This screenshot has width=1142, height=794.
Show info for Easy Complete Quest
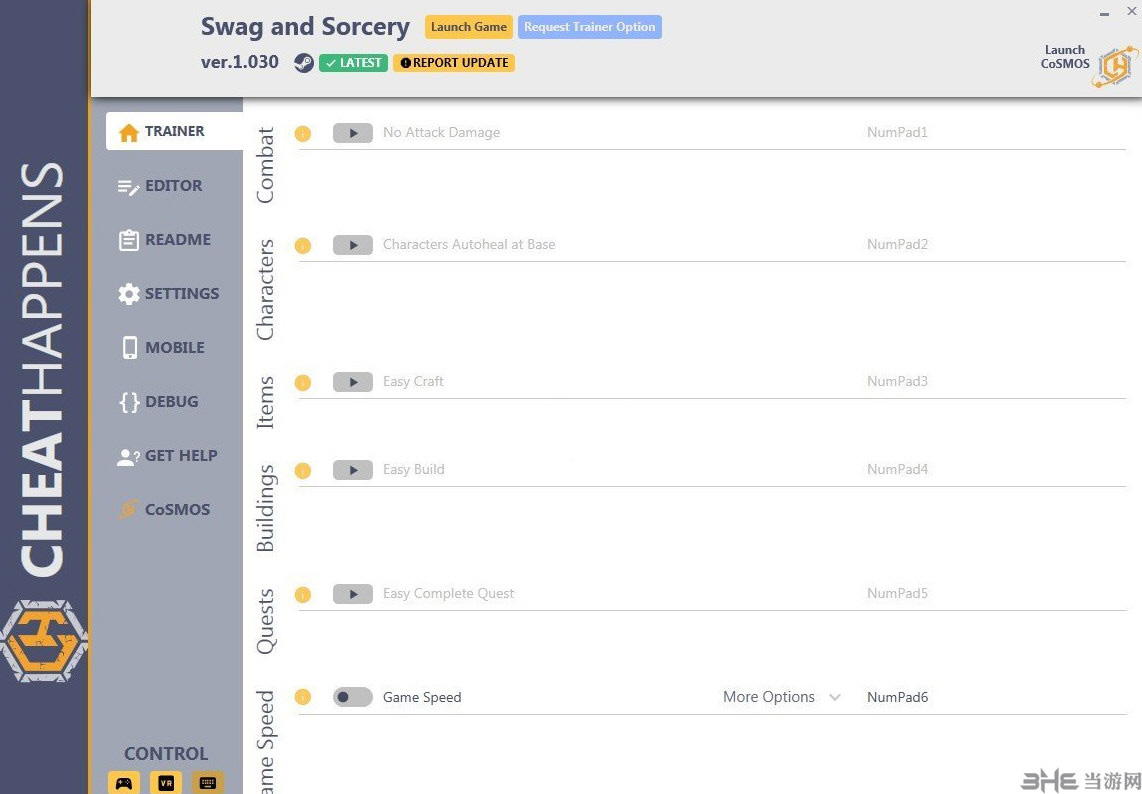click(303, 594)
